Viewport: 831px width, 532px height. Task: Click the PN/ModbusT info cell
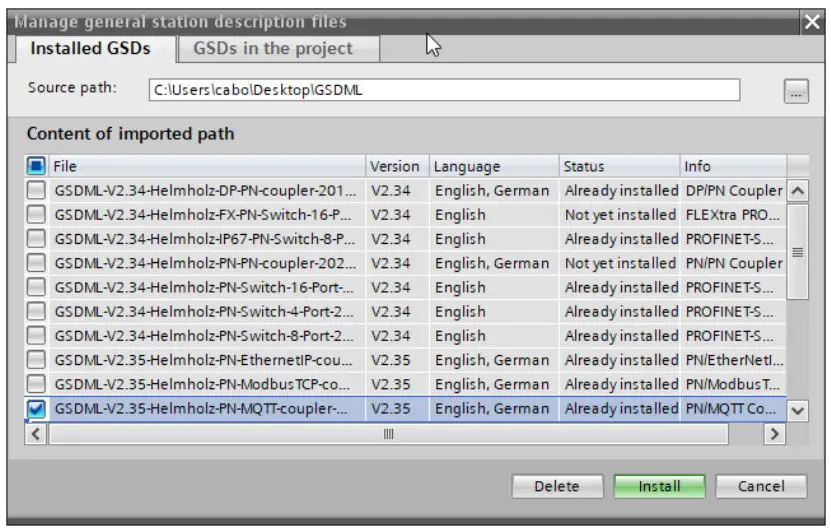732,384
